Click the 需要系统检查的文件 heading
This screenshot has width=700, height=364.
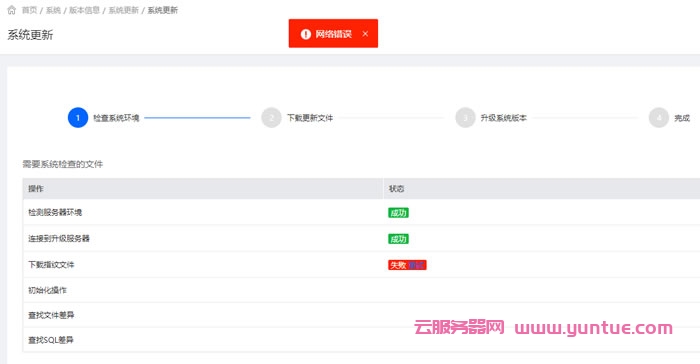(x=62, y=164)
